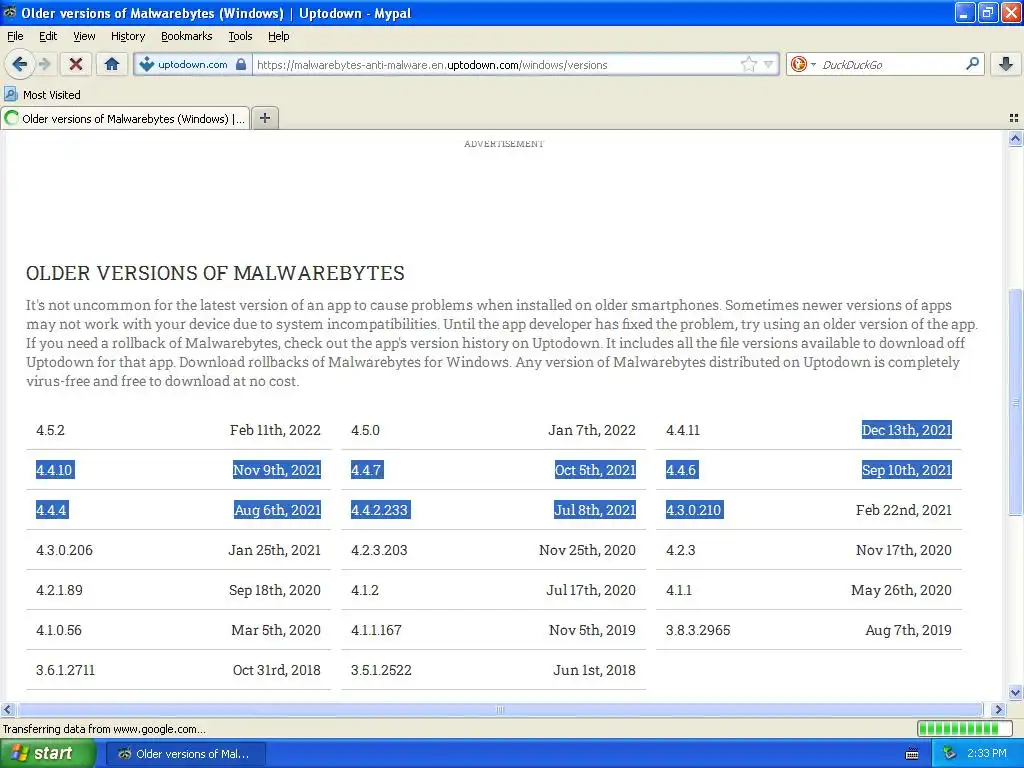Click the date Jan 7th, 2022
This screenshot has height=768, width=1024.
coord(592,430)
